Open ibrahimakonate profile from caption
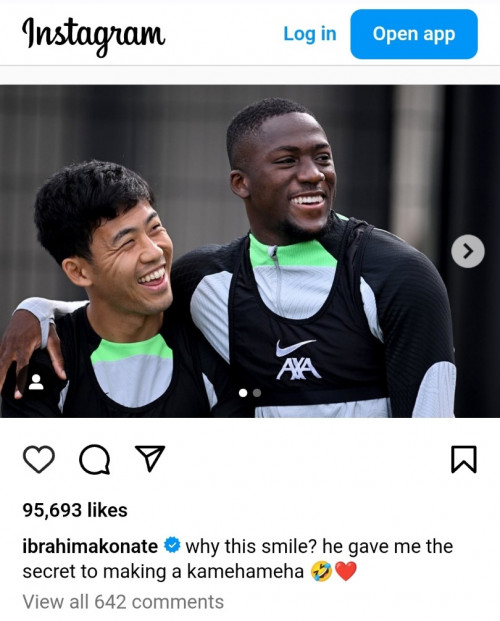Viewport: 500px width, 621px height. click(x=90, y=547)
